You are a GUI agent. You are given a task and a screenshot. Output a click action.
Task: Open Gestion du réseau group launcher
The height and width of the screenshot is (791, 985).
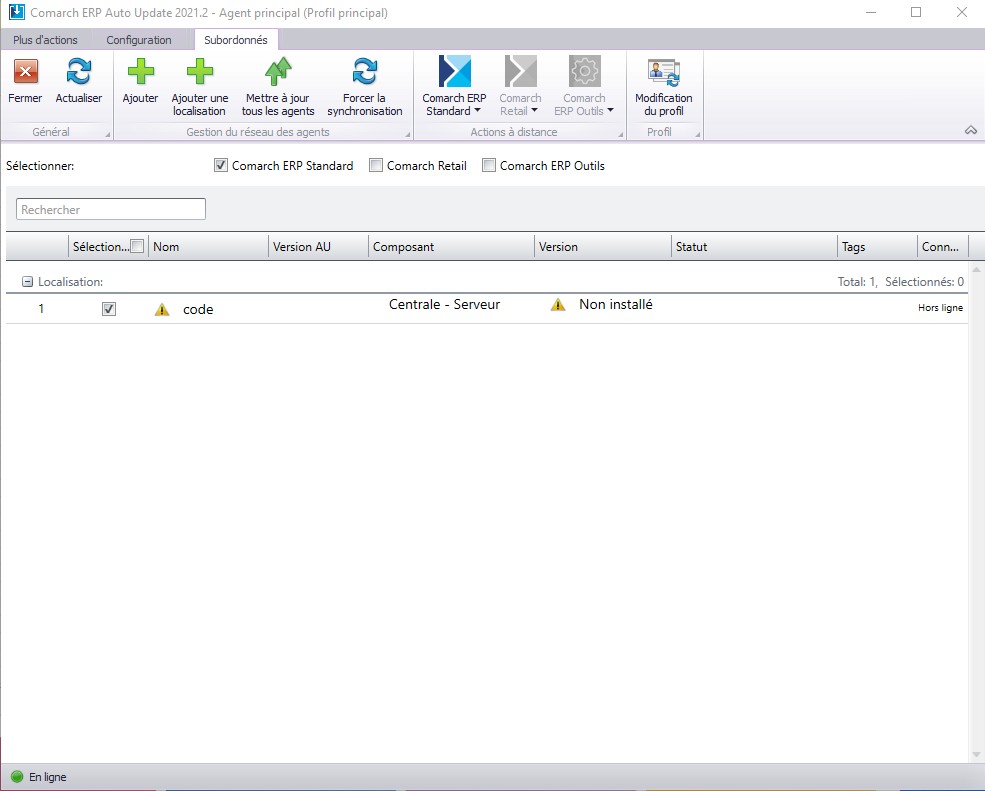click(x=408, y=134)
